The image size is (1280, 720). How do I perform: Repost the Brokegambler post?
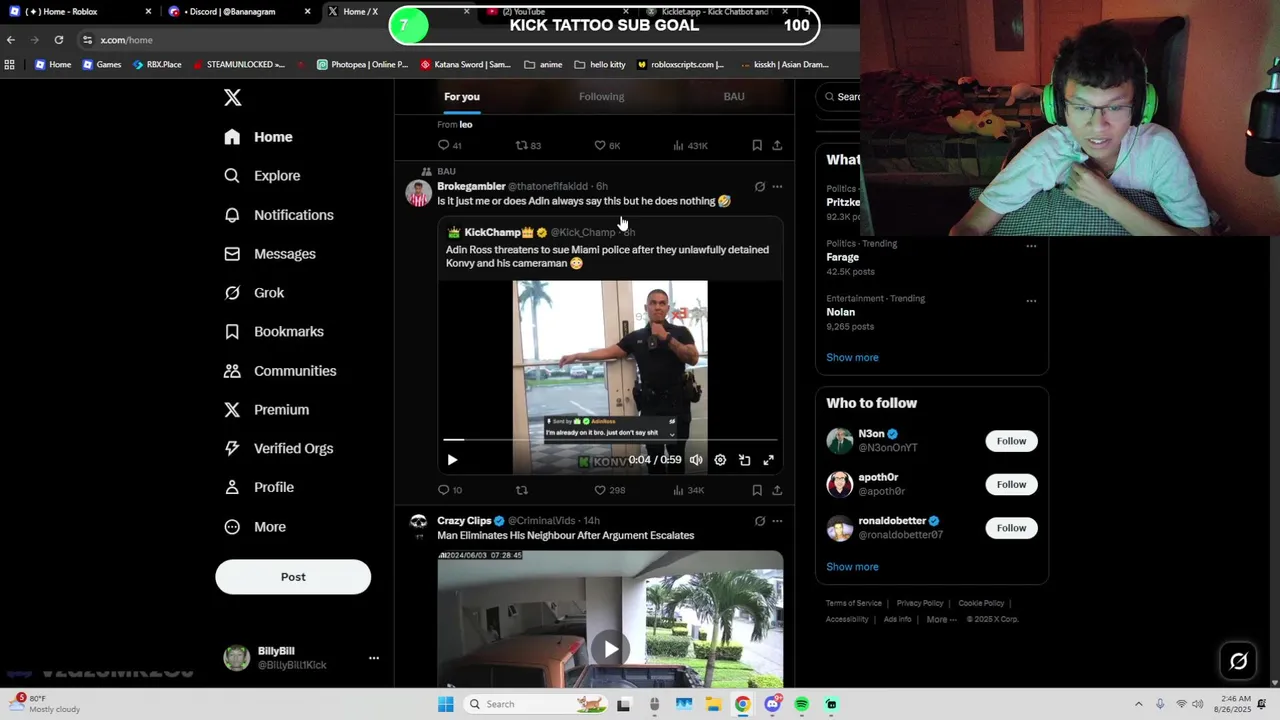tap(521, 490)
